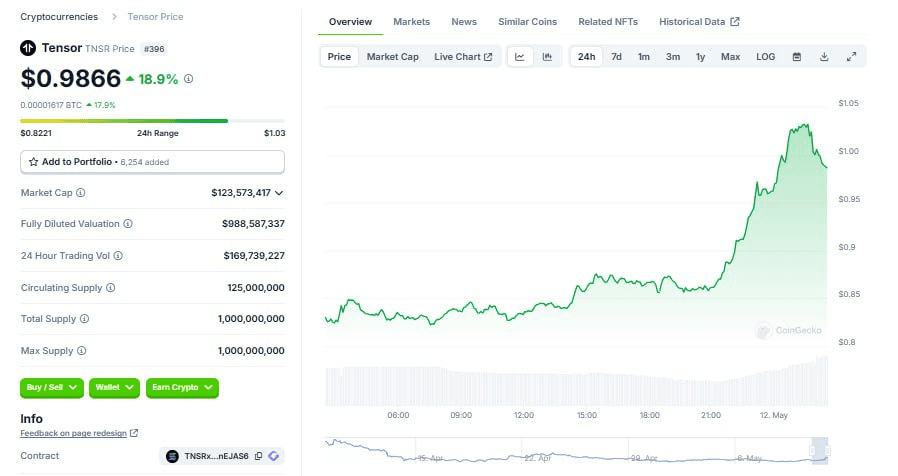The width and height of the screenshot is (898, 476).
Task: Click external link icon beside Feedback link
Action: click(x=134, y=433)
